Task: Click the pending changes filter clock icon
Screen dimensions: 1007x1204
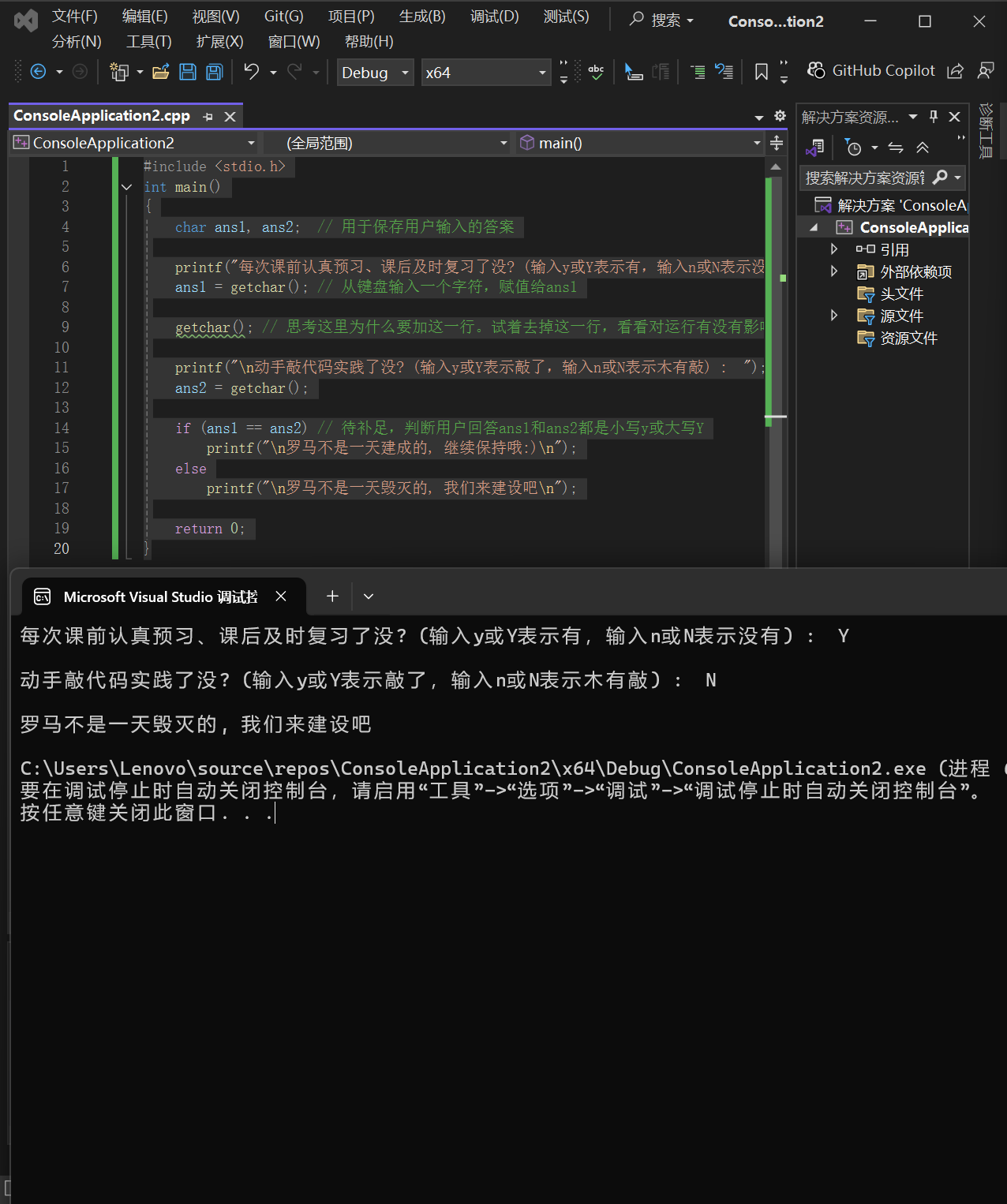Action: click(853, 148)
